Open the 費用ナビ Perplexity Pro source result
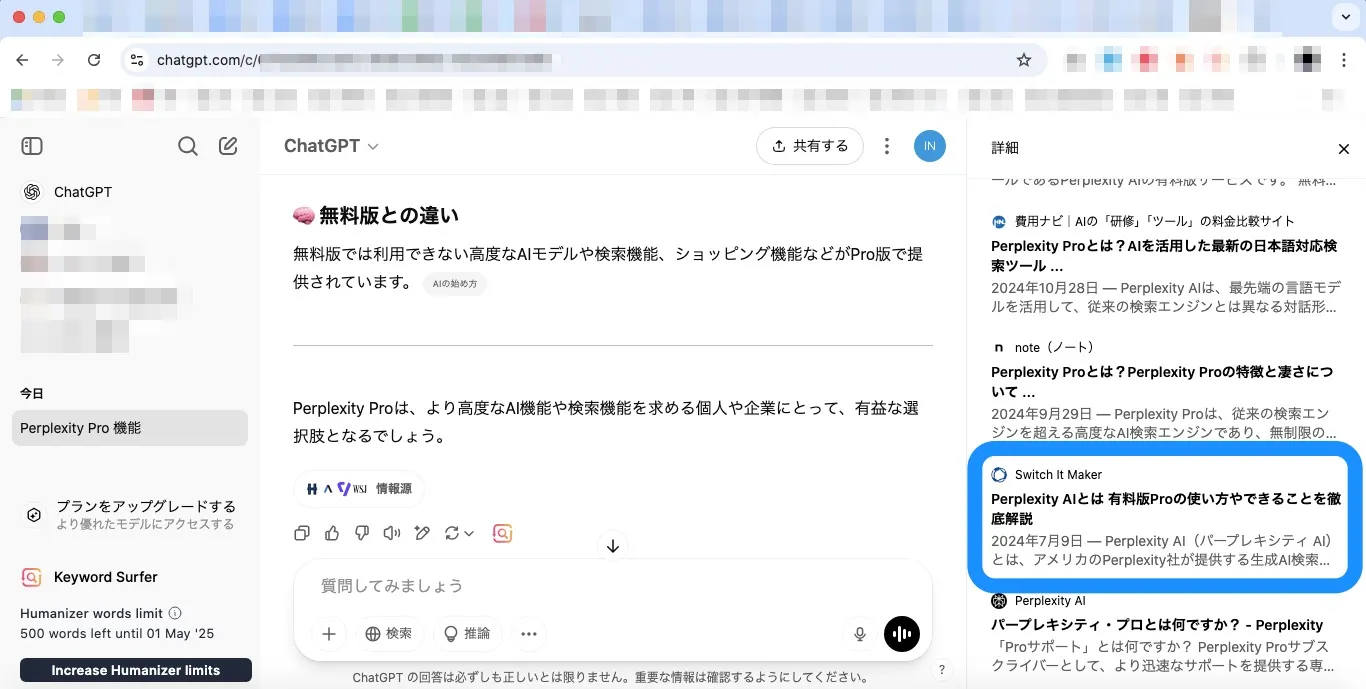Image resolution: width=1366 pixels, height=689 pixels. point(1165,265)
